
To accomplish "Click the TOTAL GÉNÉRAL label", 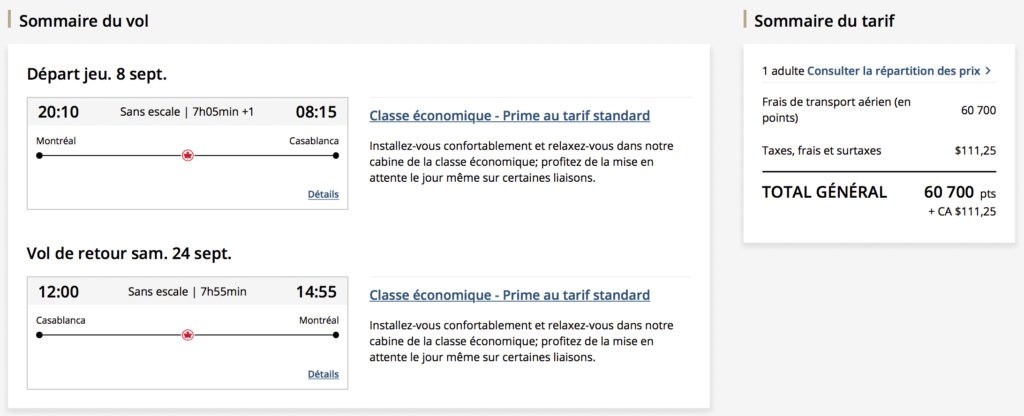I will coord(824,192).
